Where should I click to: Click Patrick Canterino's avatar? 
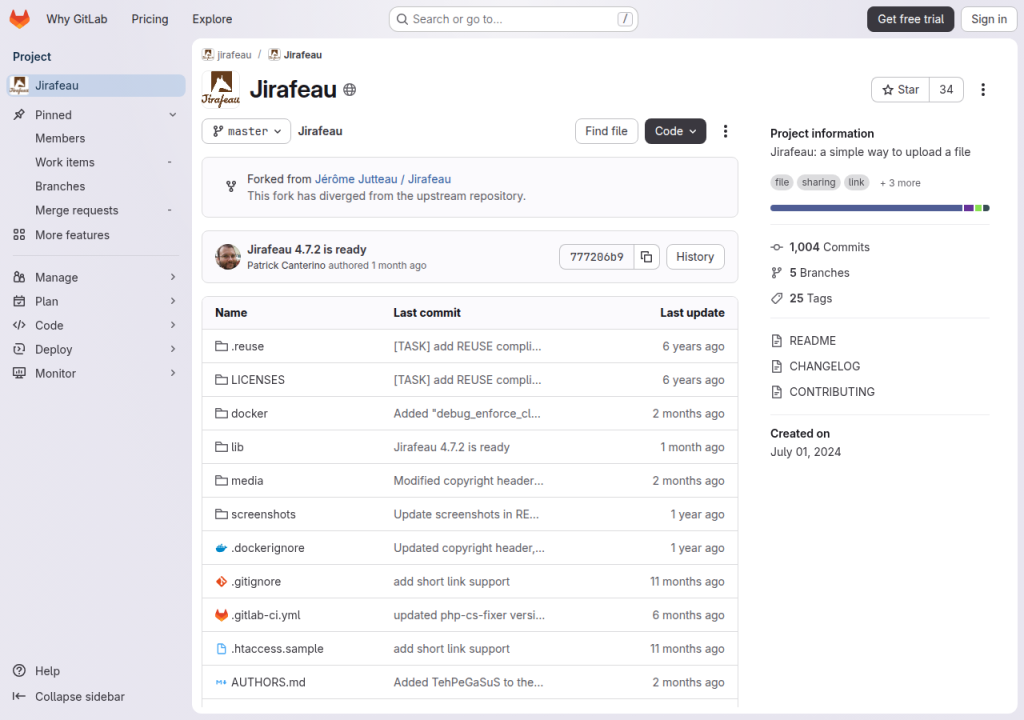coord(228,257)
